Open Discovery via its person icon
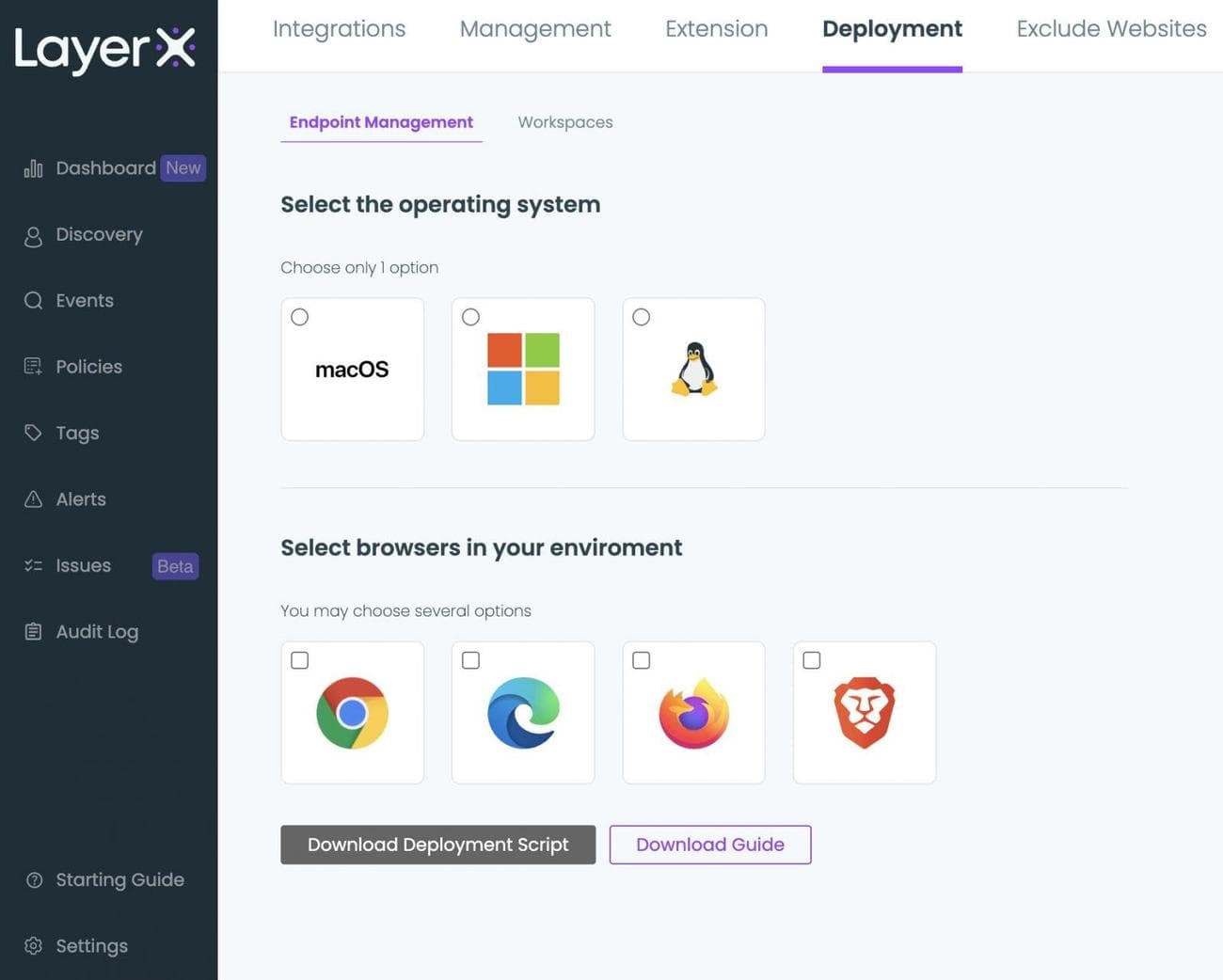The width and height of the screenshot is (1223, 980). click(34, 236)
